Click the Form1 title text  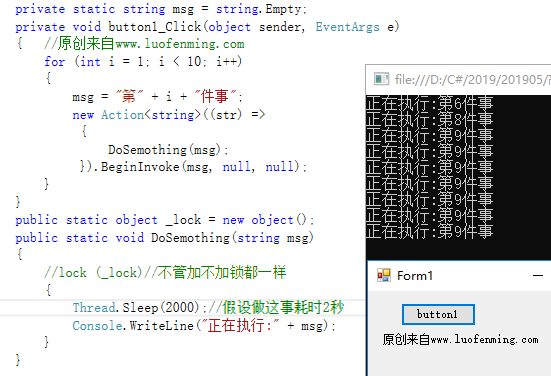coord(415,276)
